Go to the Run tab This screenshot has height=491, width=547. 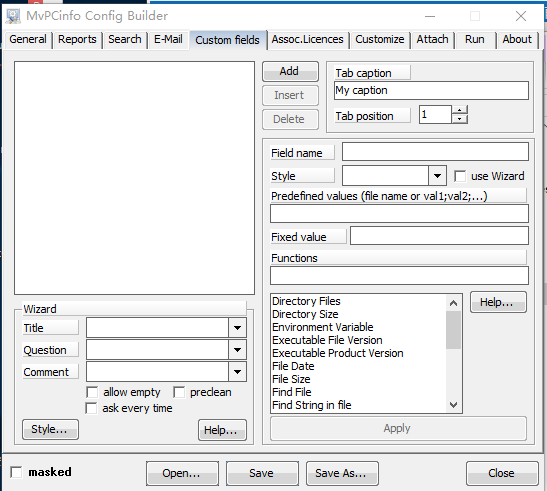point(474,39)
